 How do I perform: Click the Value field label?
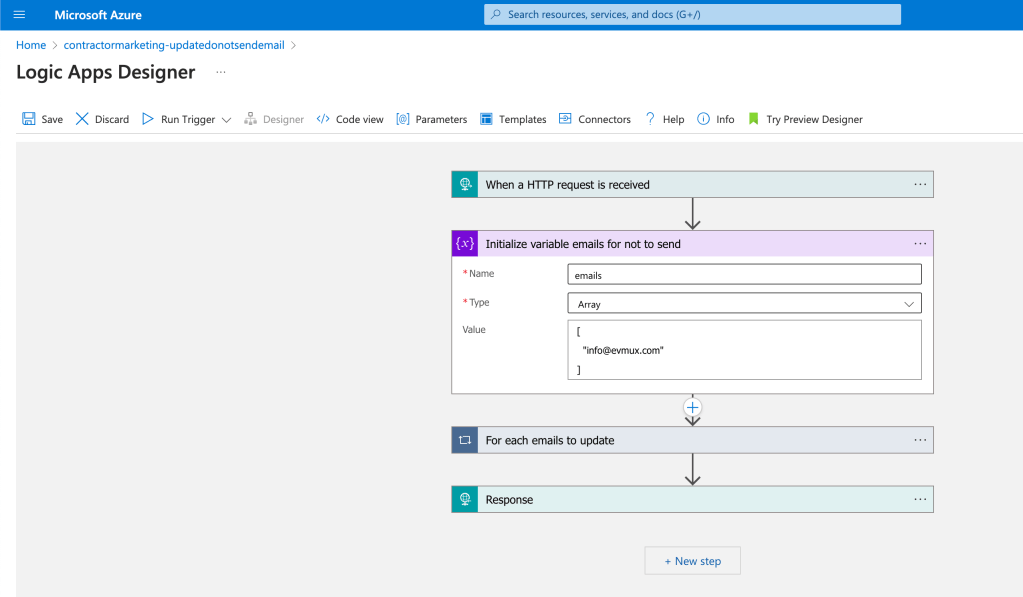(474, 330)
